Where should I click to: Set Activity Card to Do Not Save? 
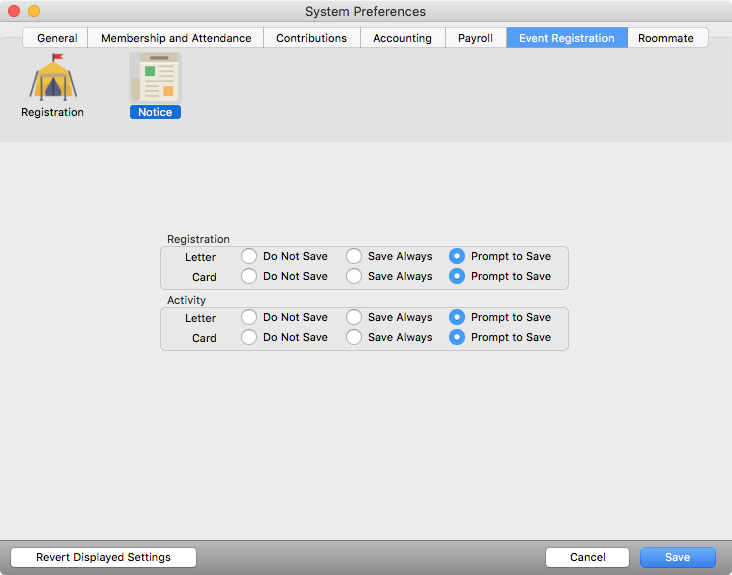(249, 337)
